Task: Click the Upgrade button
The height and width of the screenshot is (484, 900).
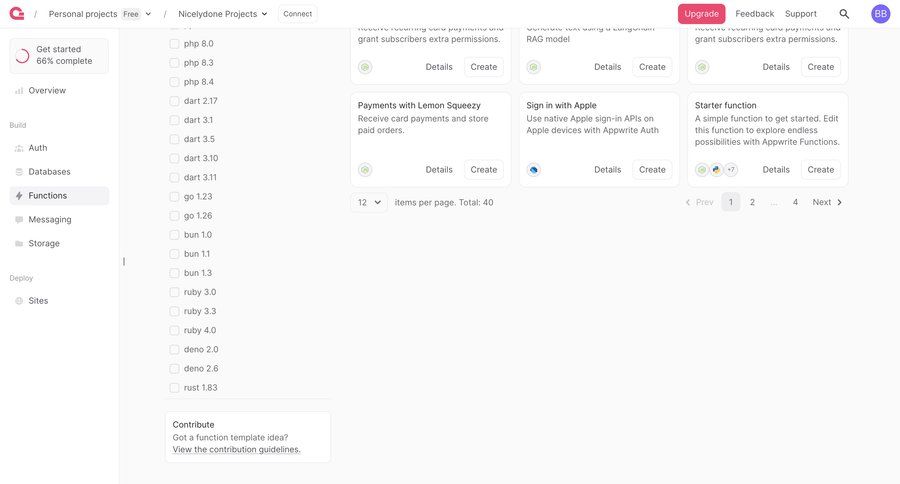Action: coord(701,14)
